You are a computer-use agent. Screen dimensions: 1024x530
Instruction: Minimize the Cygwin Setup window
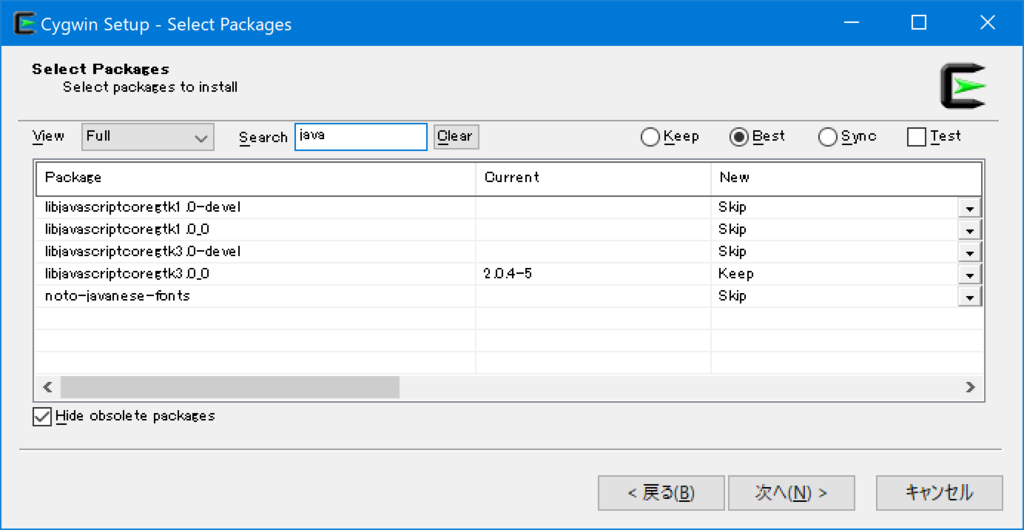pyautogui.click(x=850, y=23)
